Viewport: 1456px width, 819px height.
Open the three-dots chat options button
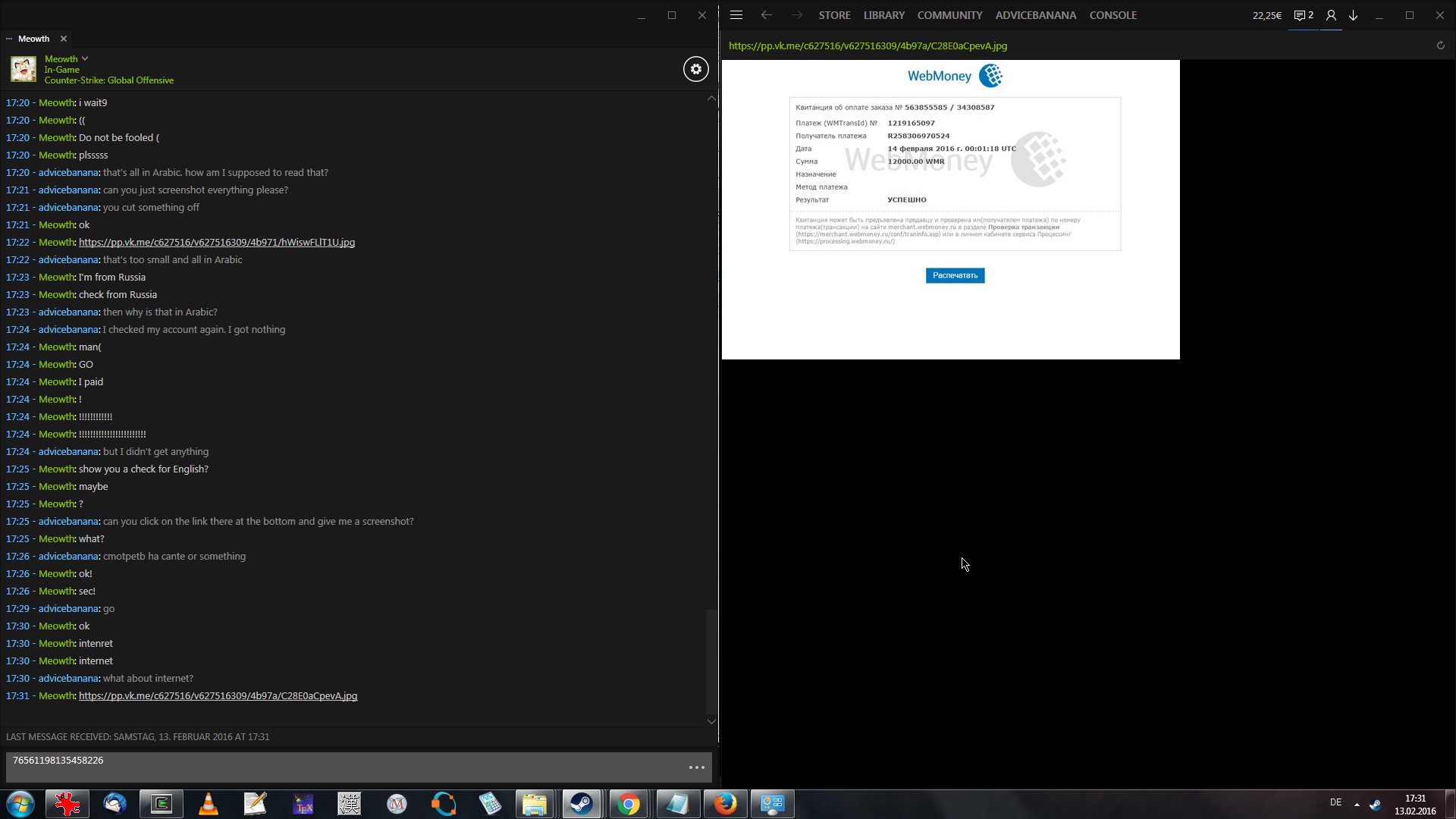[696, 767]
